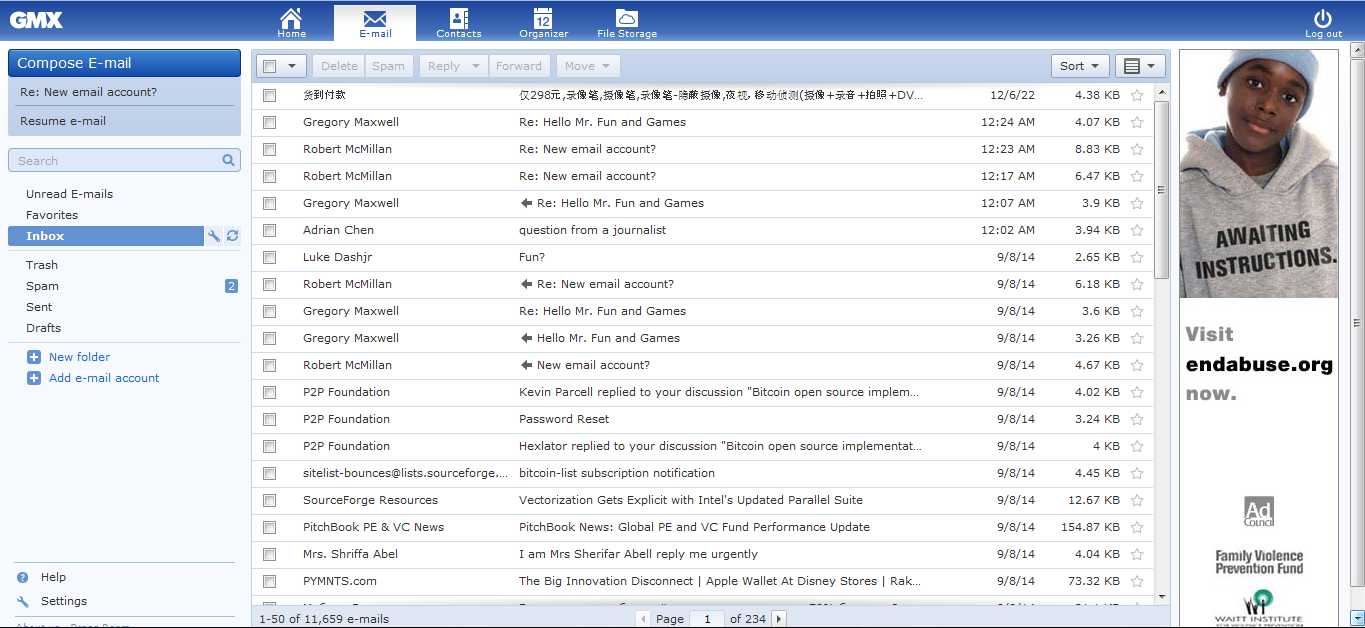Go to next page arrow
This screenshot has width=1365, height=628.
[x=779, y=619]
